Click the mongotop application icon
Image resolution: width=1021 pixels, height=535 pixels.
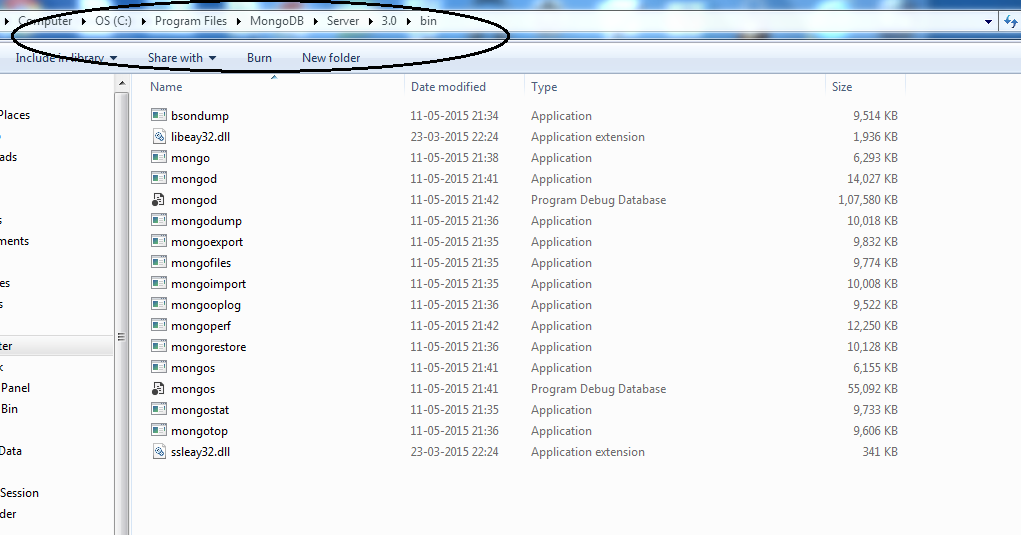pyautogui.click(x=159, y=430)
